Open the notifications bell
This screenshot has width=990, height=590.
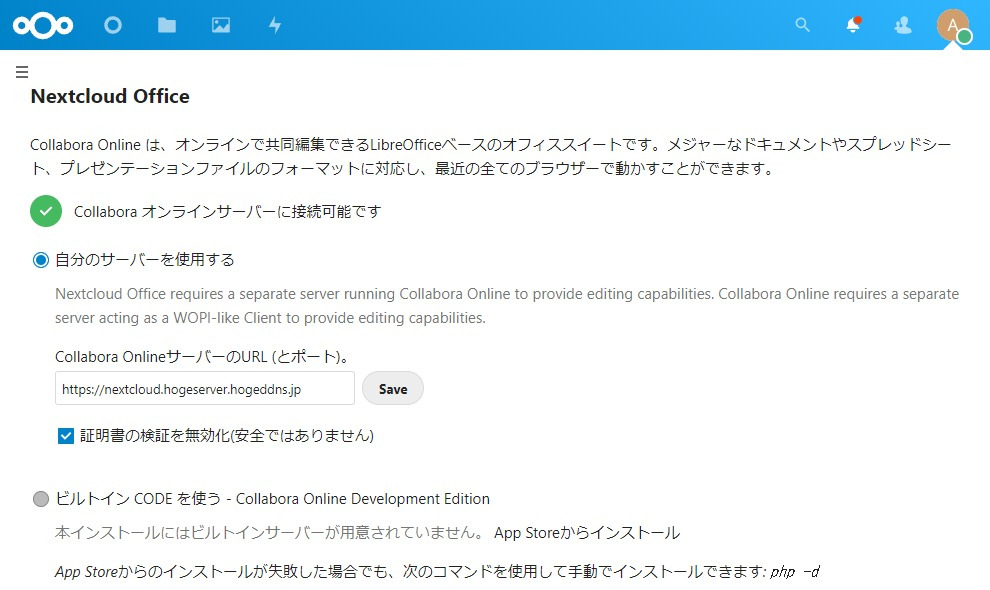pyautogui.click(x=853, y=25)
